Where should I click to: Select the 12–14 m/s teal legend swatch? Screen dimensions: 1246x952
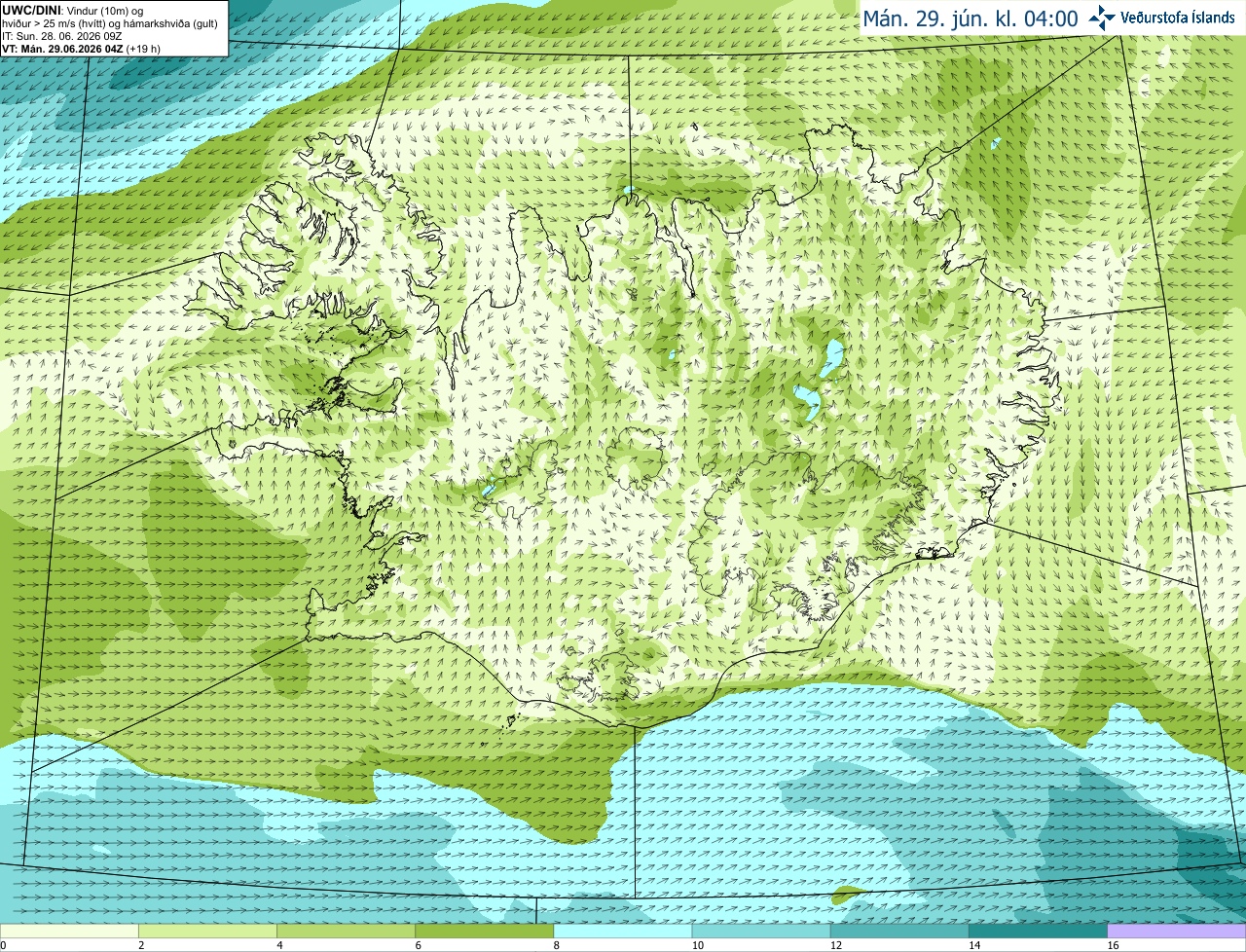(x=899, y=932)
